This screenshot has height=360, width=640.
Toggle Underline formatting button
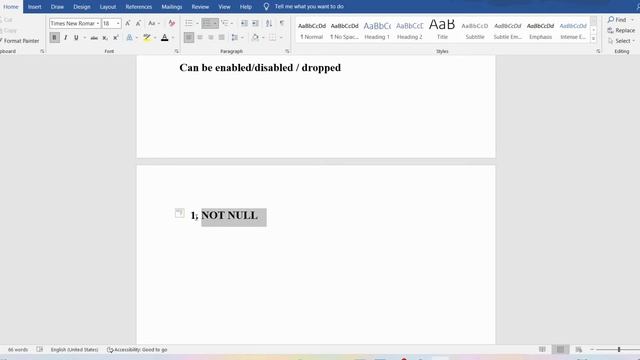(76, 38)
